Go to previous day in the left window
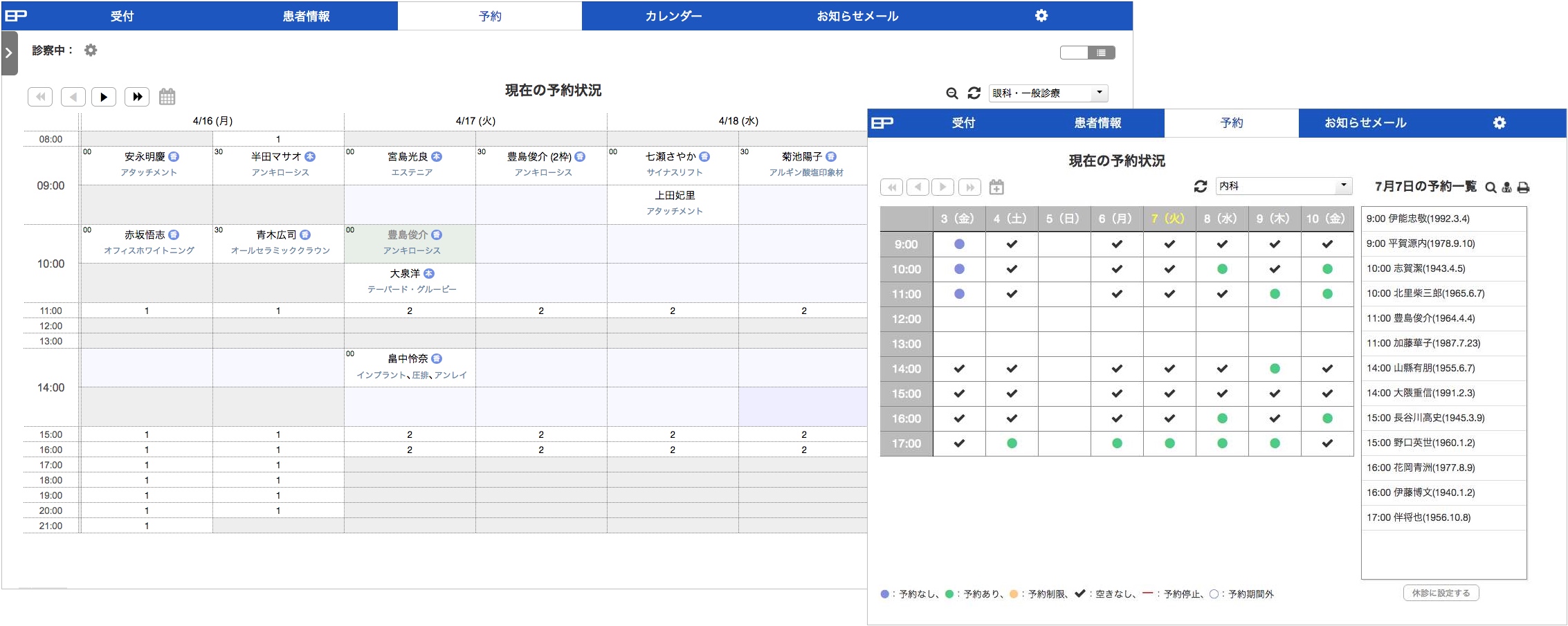This screenshot has width=1568, height=626. [x=73, y=97]
